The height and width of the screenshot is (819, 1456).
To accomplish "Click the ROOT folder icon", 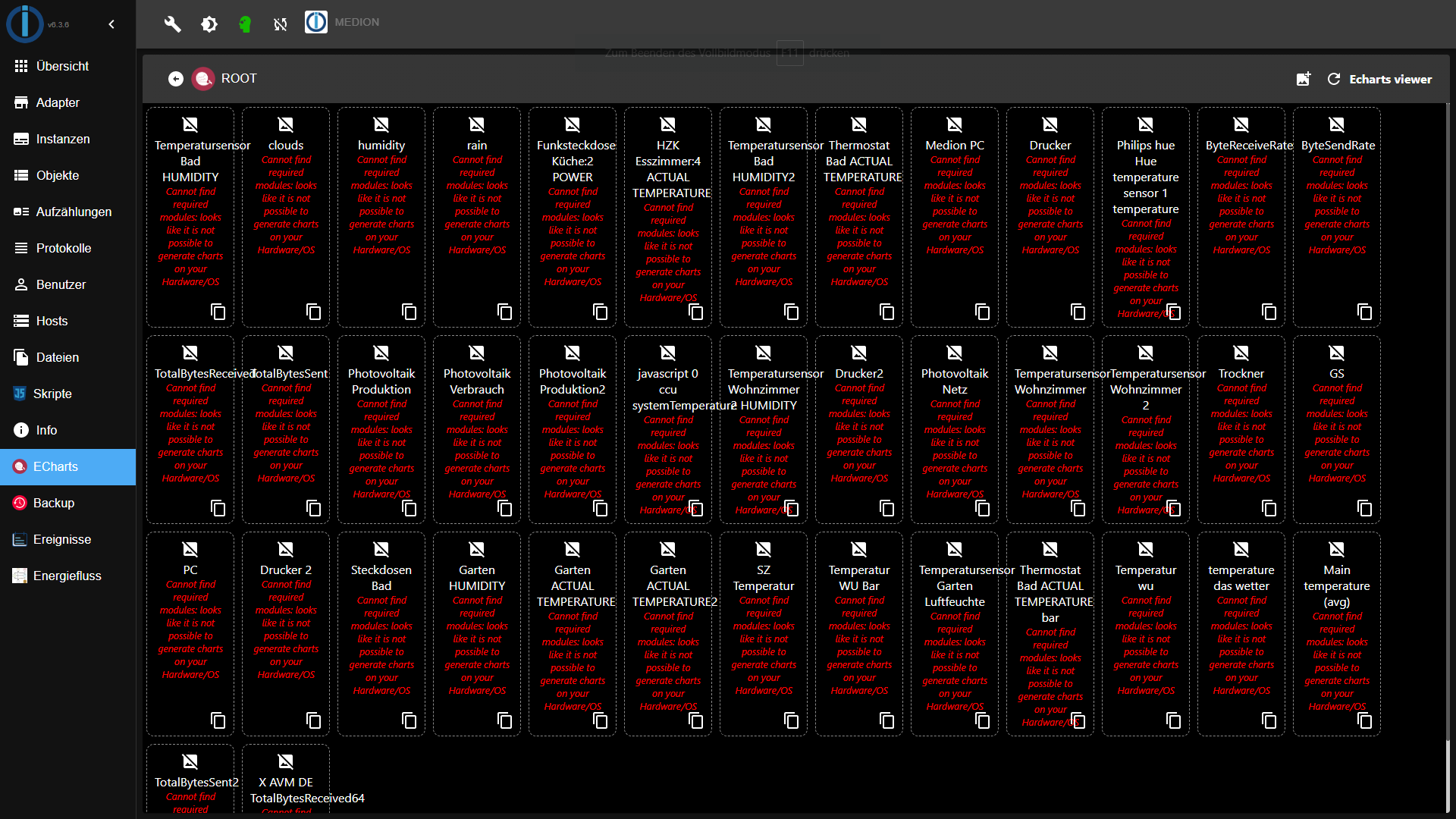I will point(203,79).
